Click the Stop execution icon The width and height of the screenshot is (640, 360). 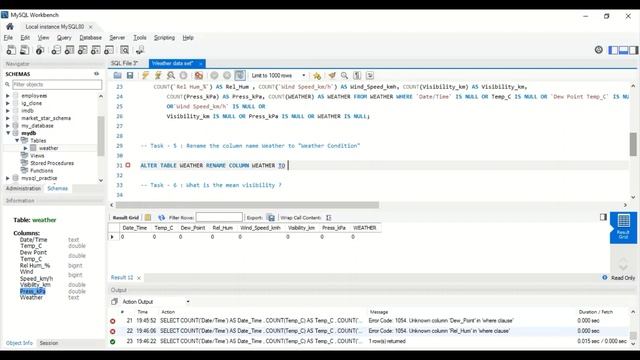pyautogui.click(x=183, y=76)
